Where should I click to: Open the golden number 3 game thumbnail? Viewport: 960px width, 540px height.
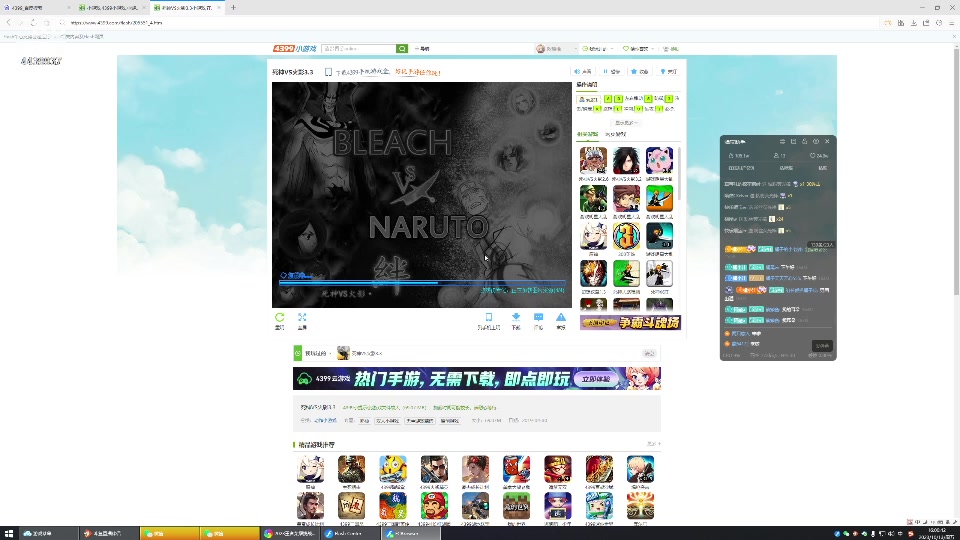coord(626,236)
